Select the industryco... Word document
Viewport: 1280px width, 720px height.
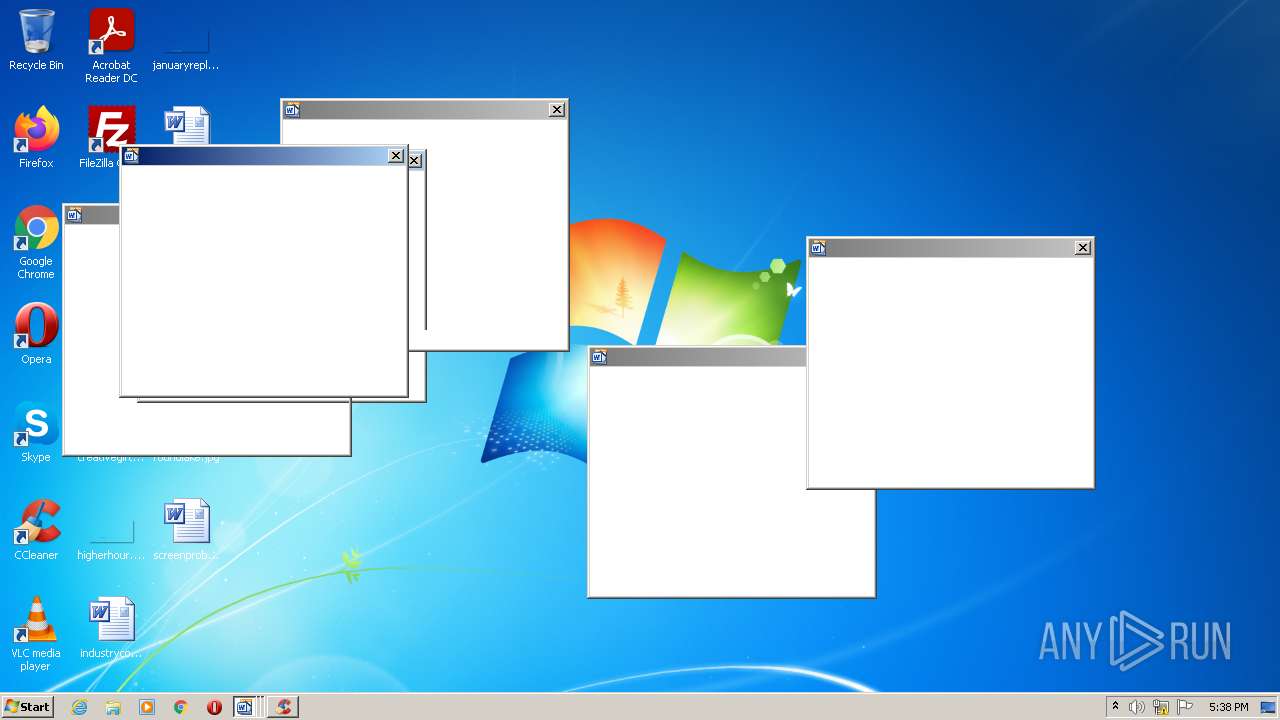111,627
